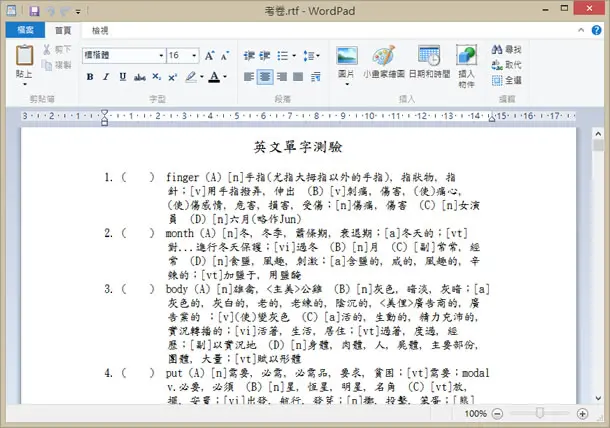Open the 檔案 file menu tab

(x=25, y=30)
